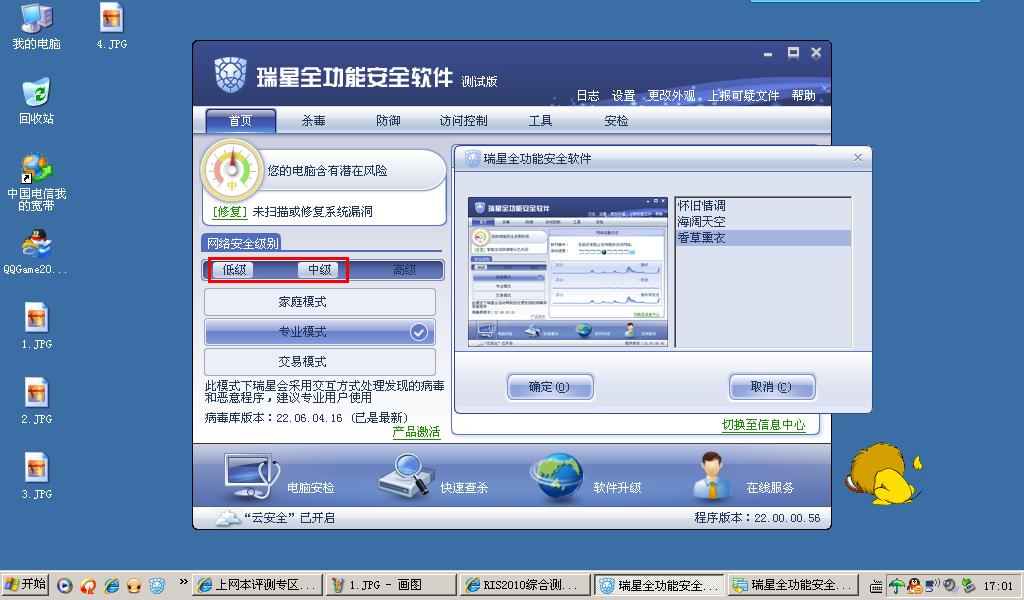Set security level to 低级

pos(234,270)
